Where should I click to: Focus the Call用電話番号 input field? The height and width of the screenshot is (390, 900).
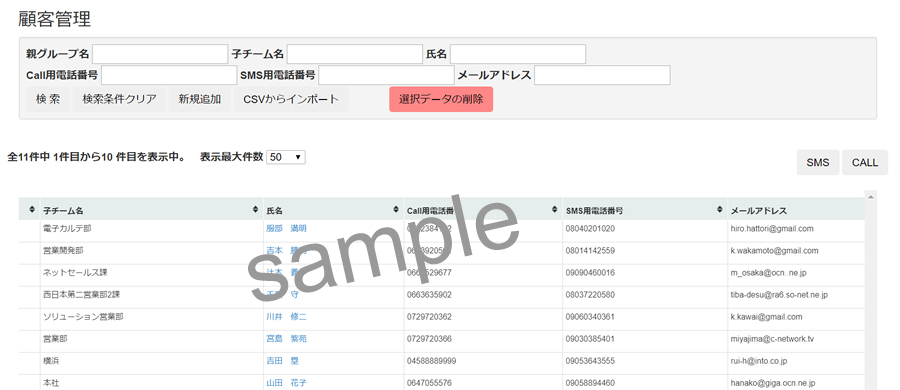[x=169, y=75]
